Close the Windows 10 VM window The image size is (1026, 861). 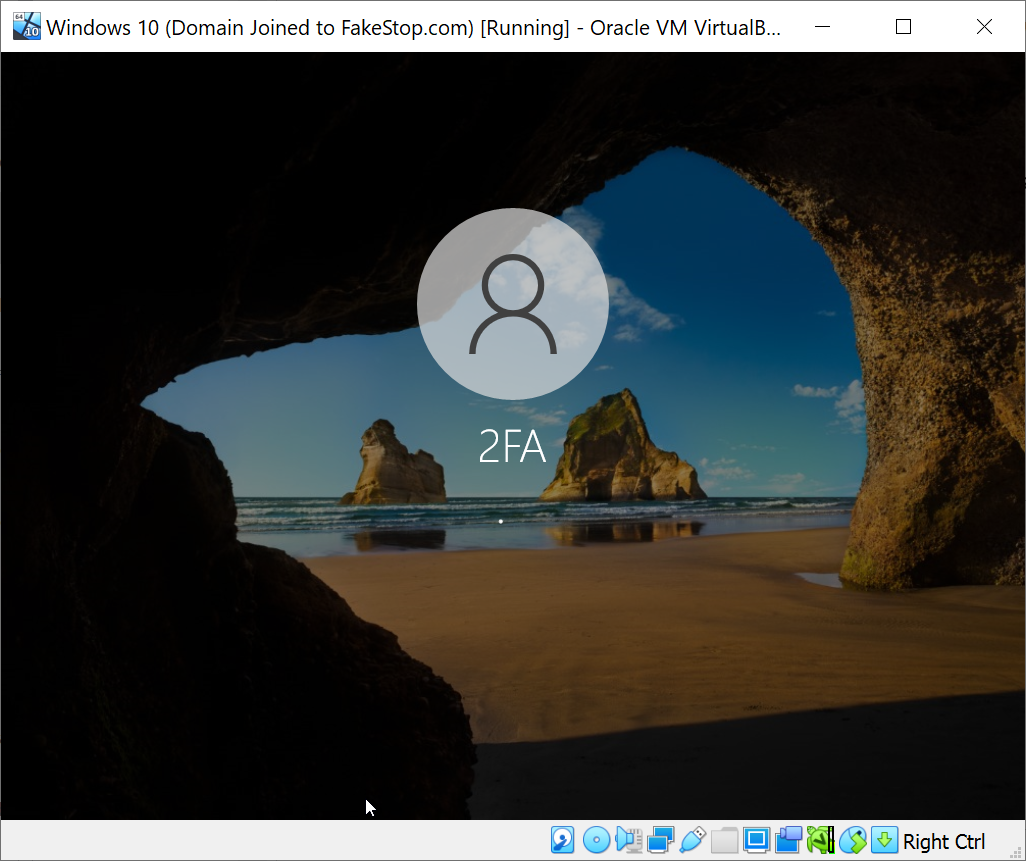coord(984,27)
